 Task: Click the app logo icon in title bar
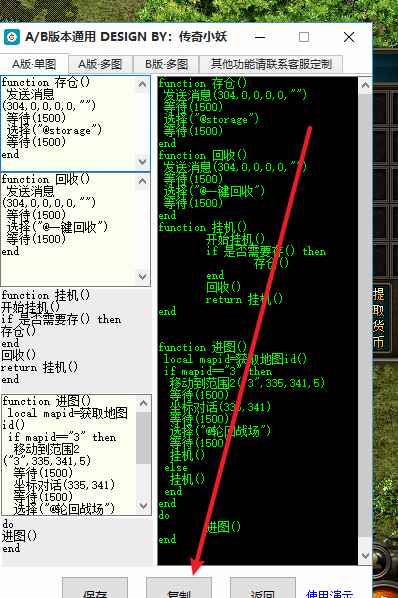(x=12, y=37)
